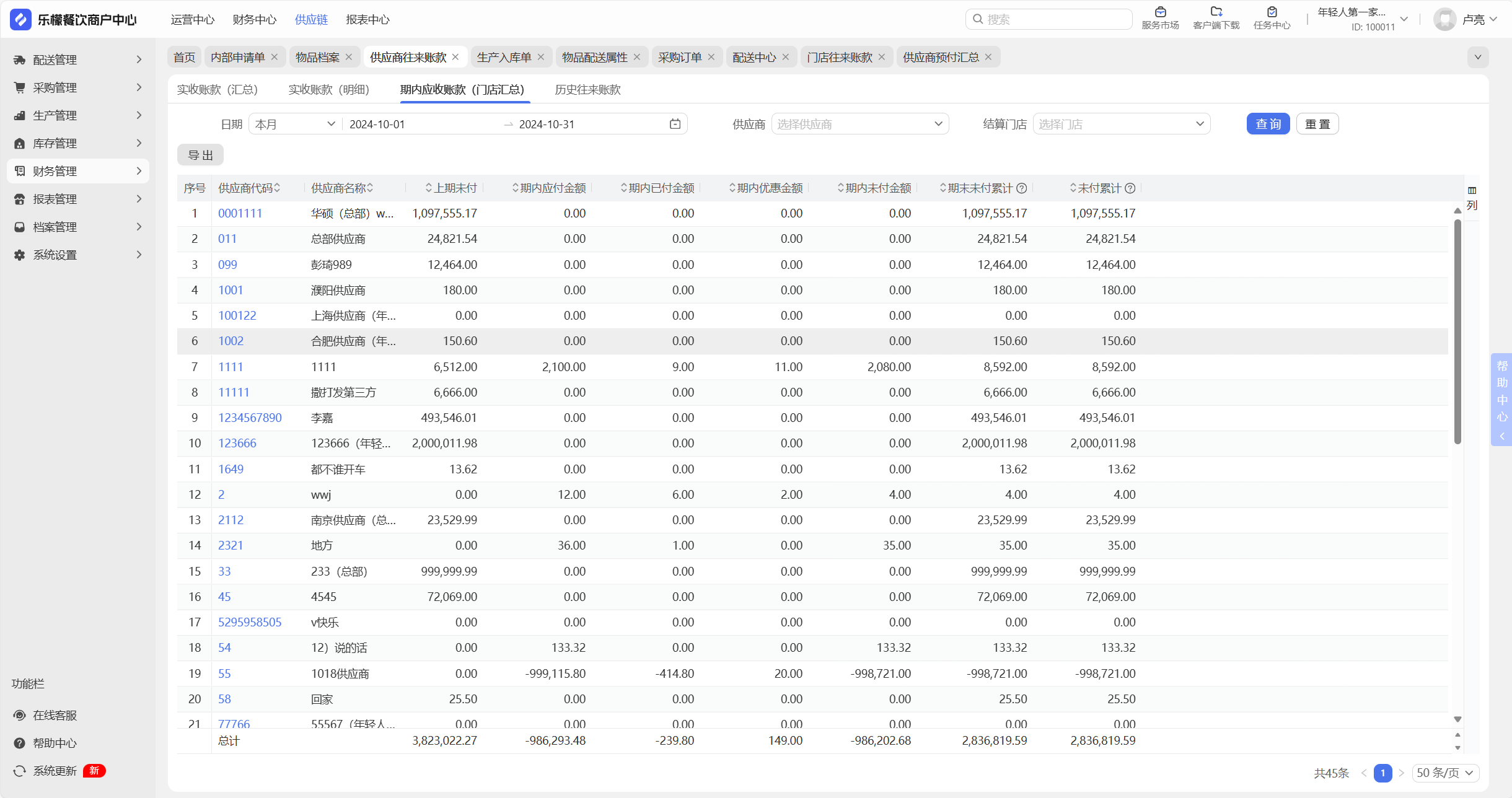Click the top search input field

1048,19
